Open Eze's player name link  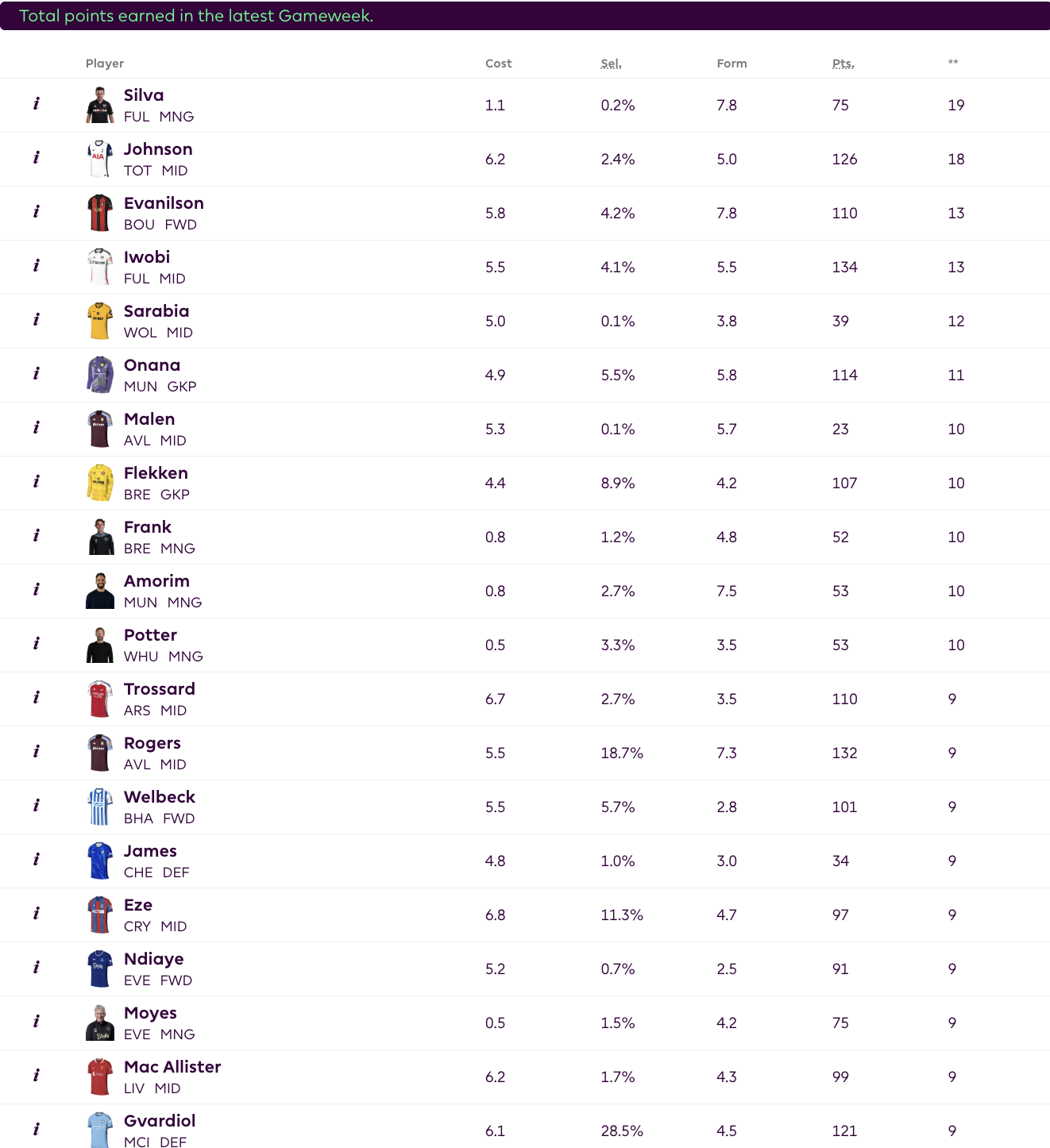point(138,905)
